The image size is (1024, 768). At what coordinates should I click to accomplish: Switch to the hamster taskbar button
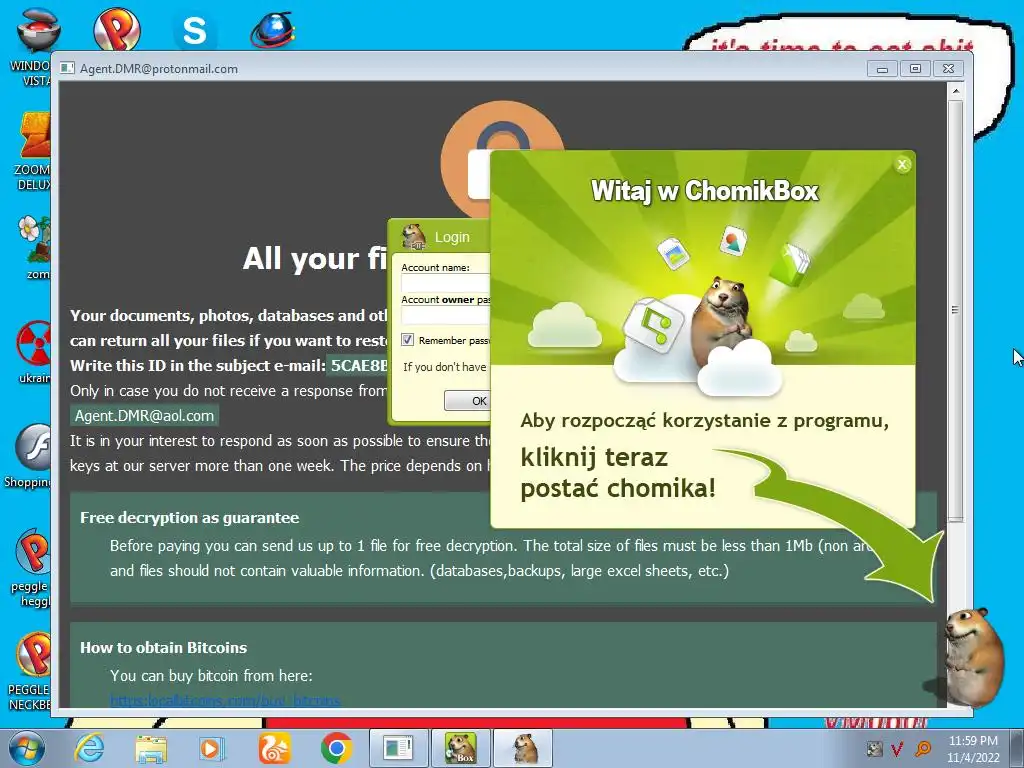524,748
